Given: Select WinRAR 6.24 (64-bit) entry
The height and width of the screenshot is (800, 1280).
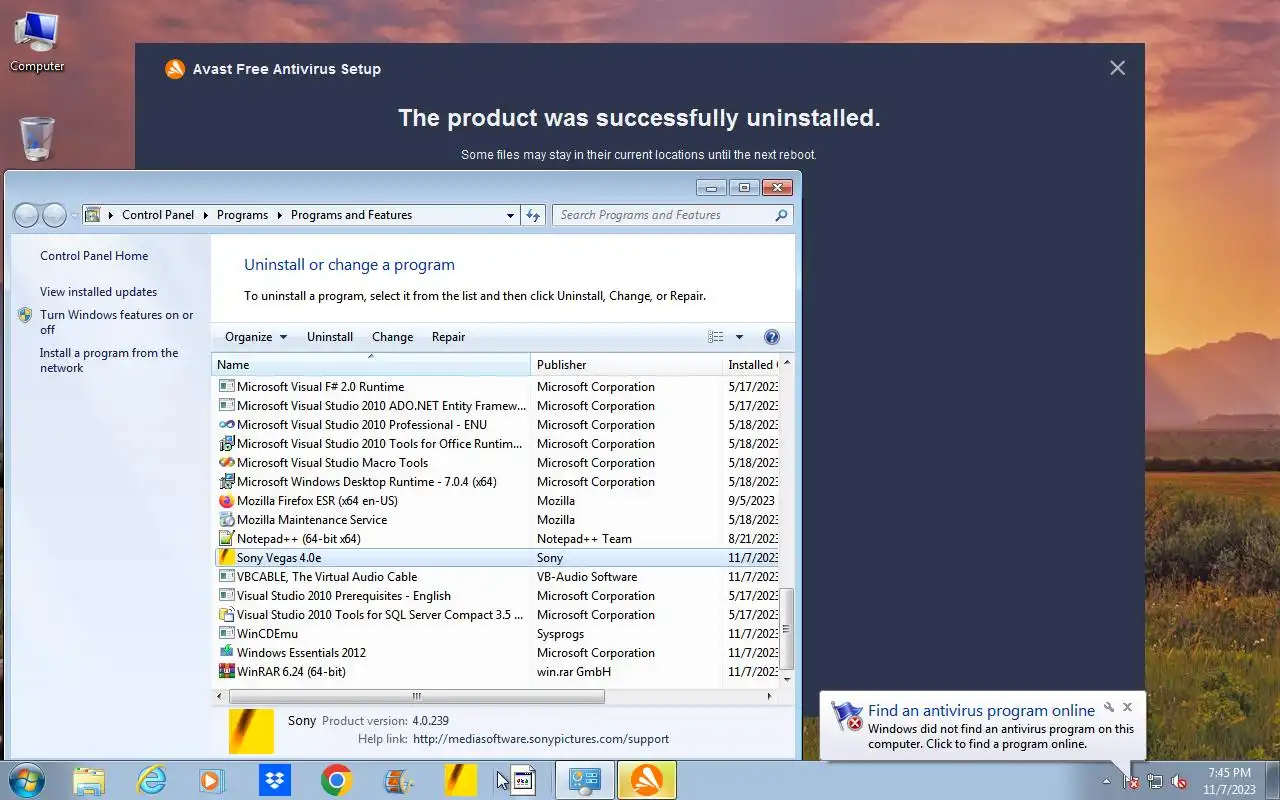Looking at the screenshot, I should tap(497, 672).
